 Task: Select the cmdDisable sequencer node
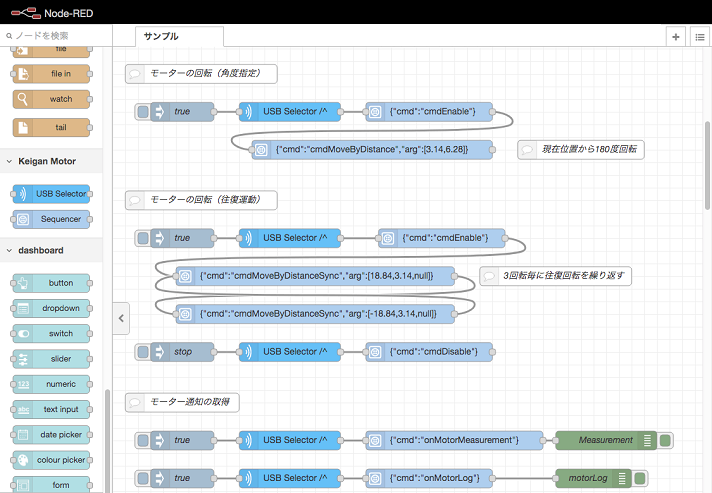tap(429, 352)
